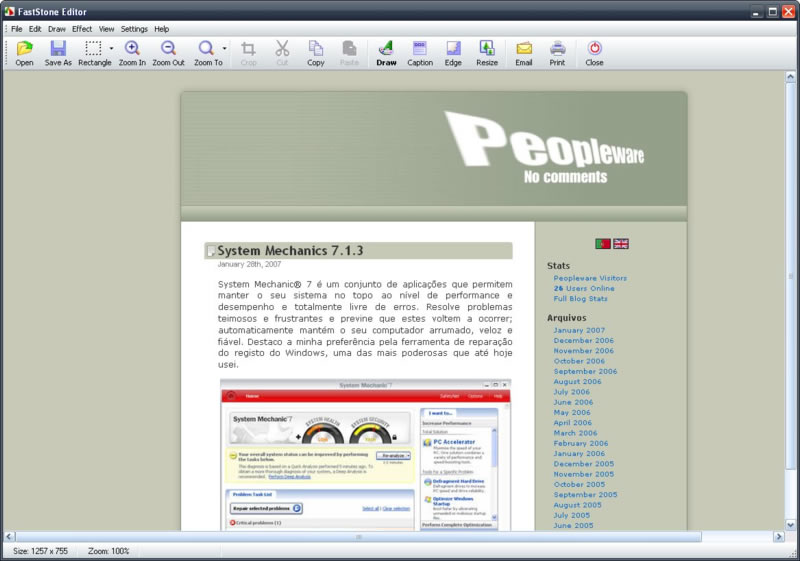The image size is (800, 561).
Task: Open the Draw menu
Action: pos(57,29)
